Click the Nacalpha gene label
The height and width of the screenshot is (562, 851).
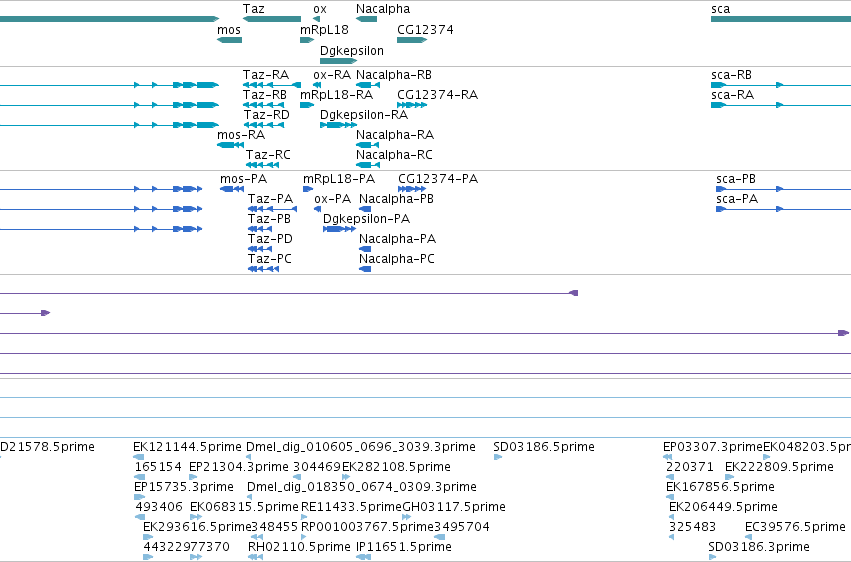tap(383, 9)
